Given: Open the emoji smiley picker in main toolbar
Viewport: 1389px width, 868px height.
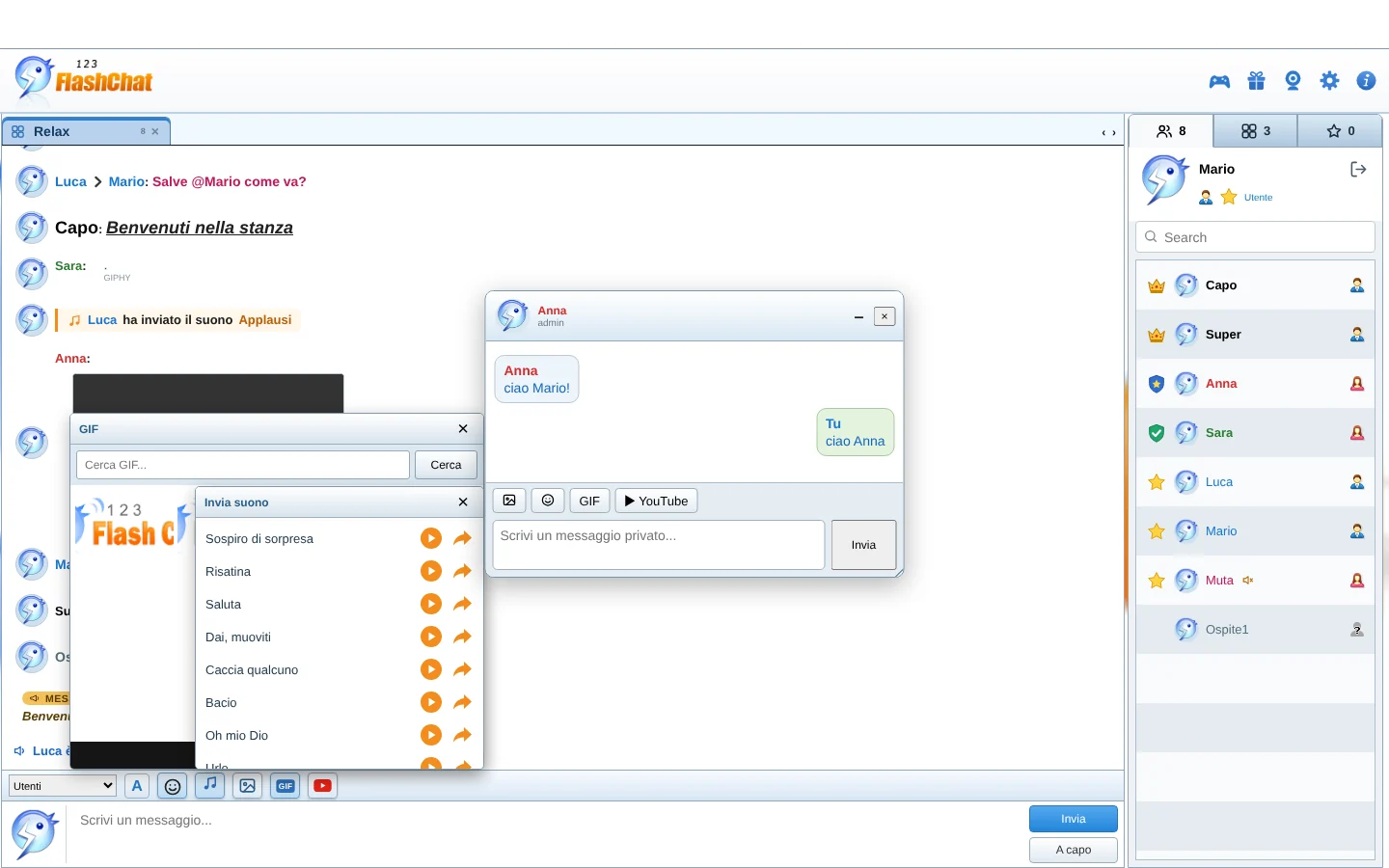Looking at the screenshot, I should coord(173,786).
